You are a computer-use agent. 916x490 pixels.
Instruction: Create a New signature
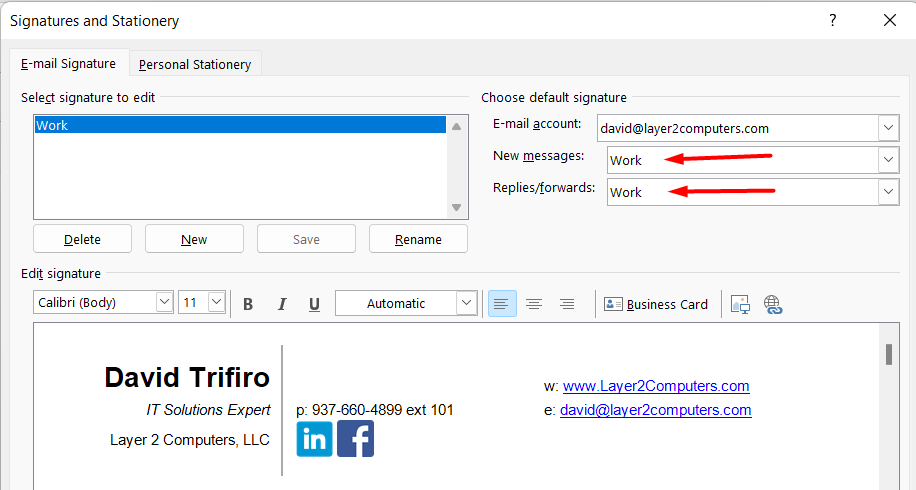(194, 239)
